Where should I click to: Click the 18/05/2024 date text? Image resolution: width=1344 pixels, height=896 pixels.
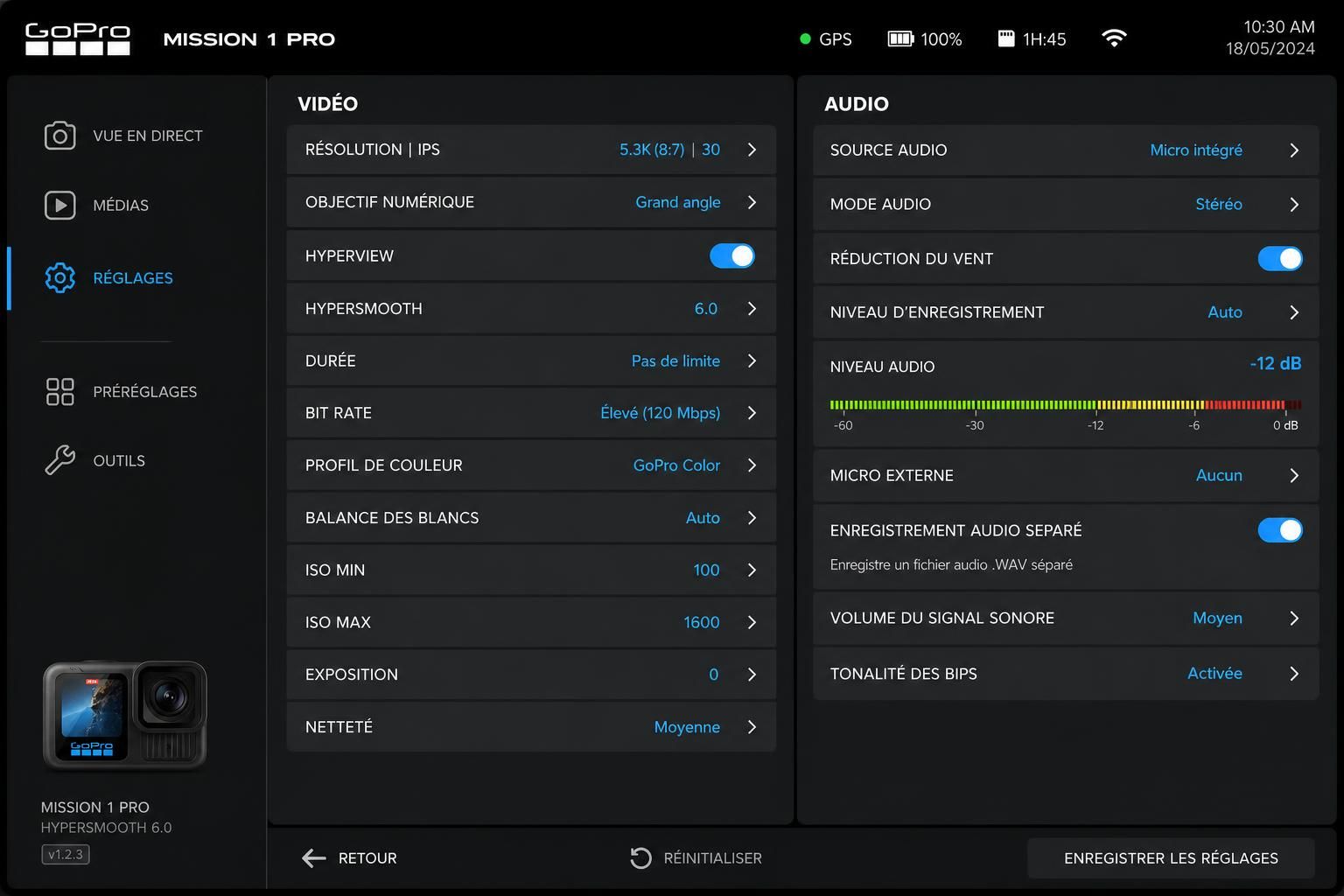(x=1270, y=49)
